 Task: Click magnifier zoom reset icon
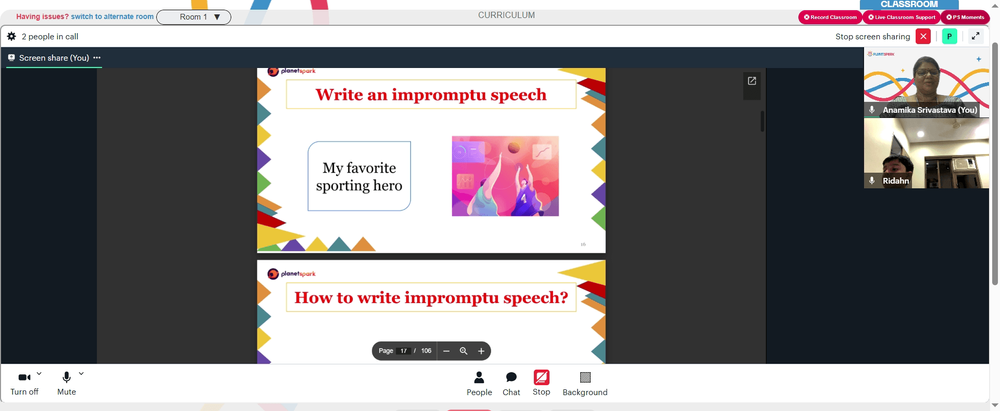coord(464,351)
